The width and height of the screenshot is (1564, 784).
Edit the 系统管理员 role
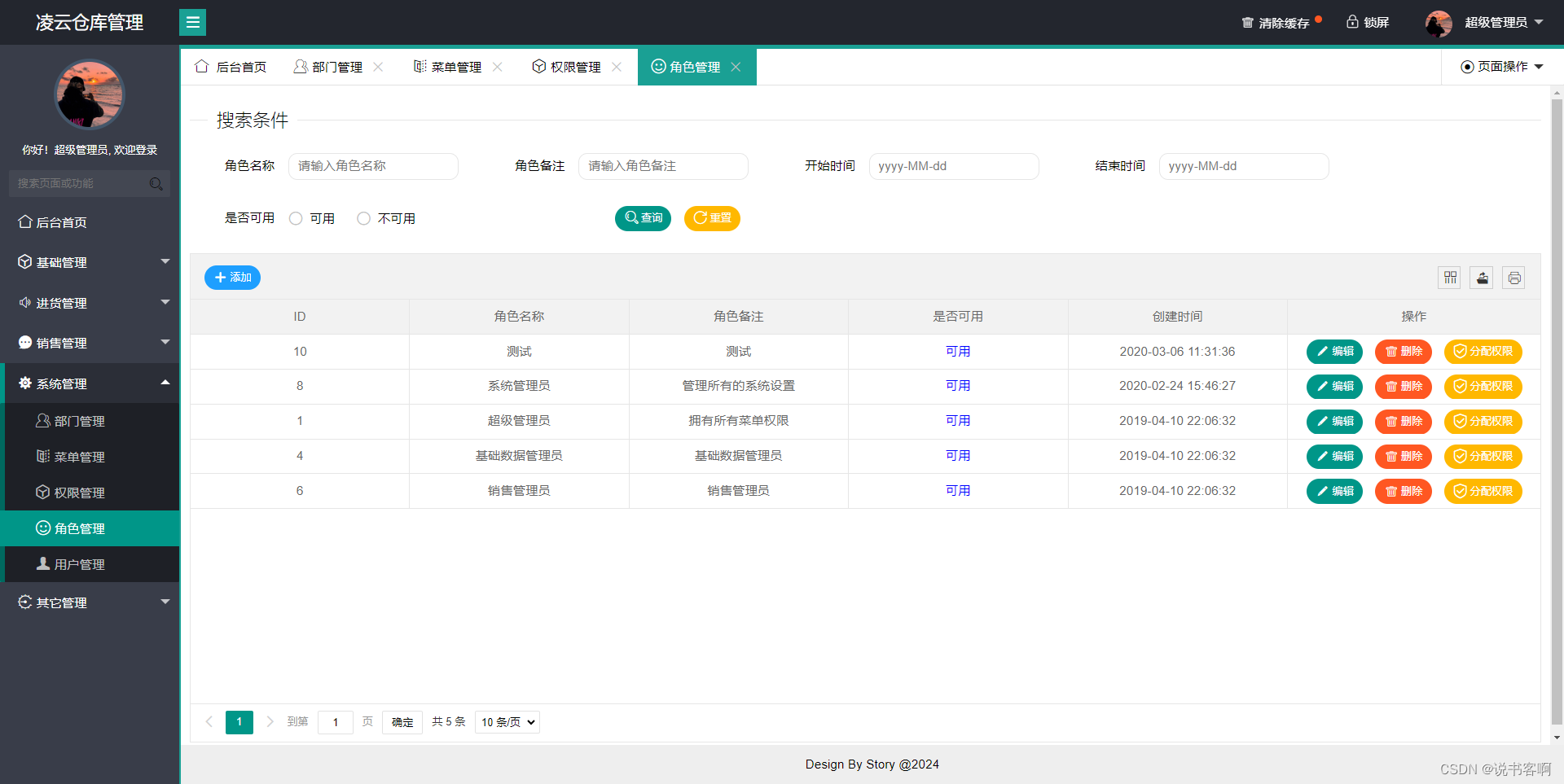click(1334, 387)
